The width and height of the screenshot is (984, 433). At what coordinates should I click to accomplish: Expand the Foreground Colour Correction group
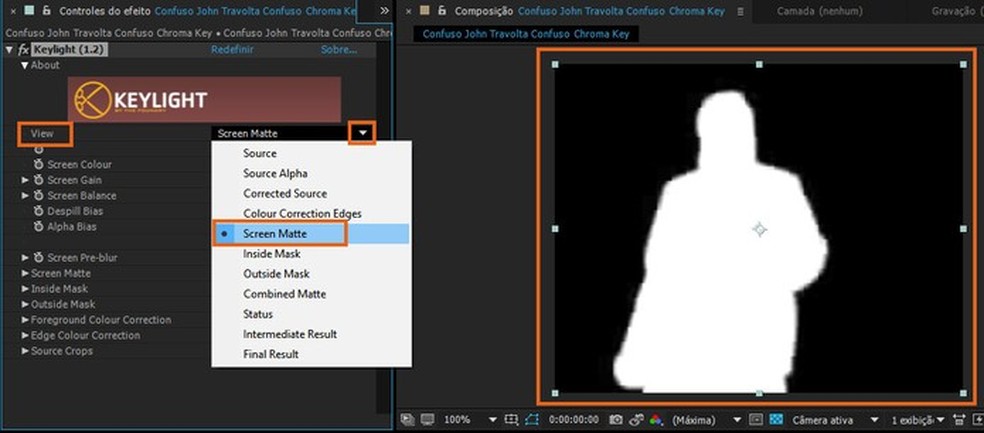click(26, 320)
